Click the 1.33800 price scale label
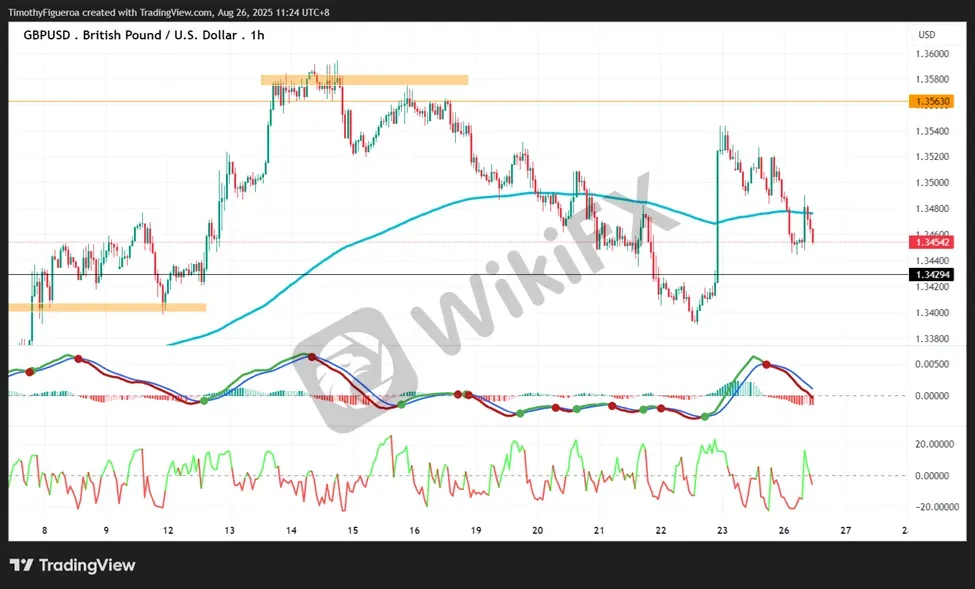The image size is (975, 589). tap(932, 339)
